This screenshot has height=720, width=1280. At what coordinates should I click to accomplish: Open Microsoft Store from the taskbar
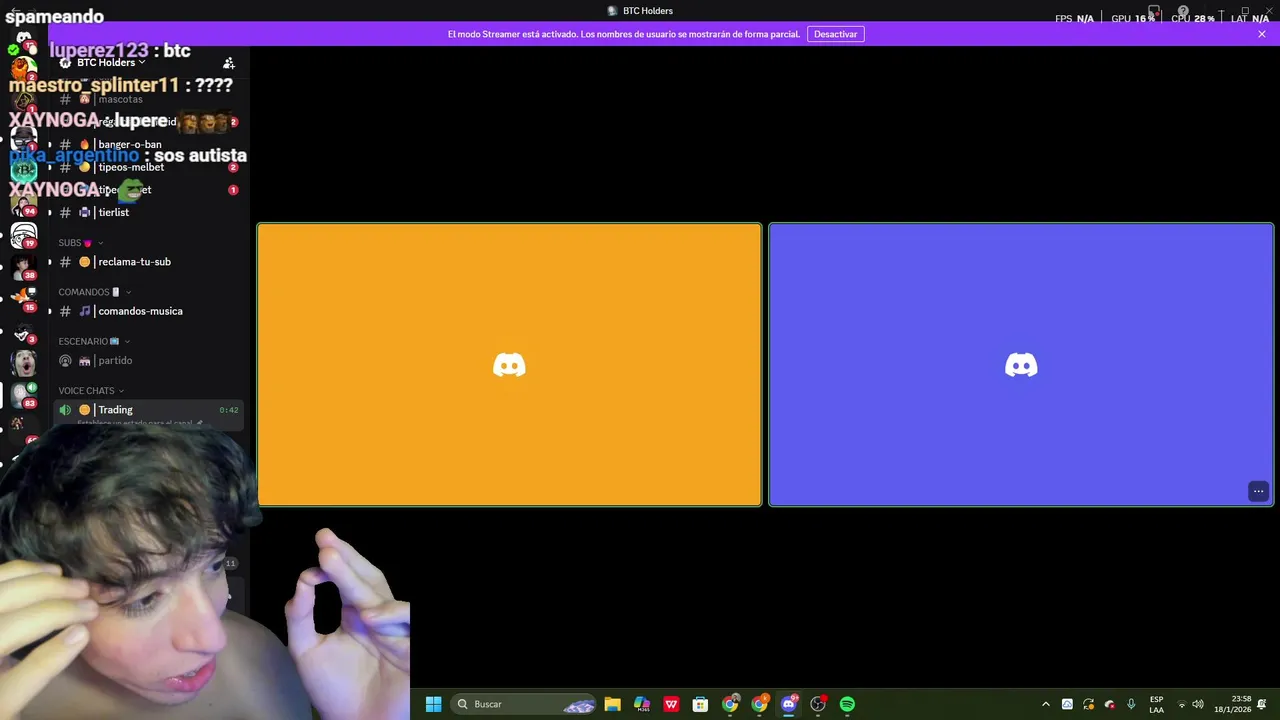pos(701,704)
